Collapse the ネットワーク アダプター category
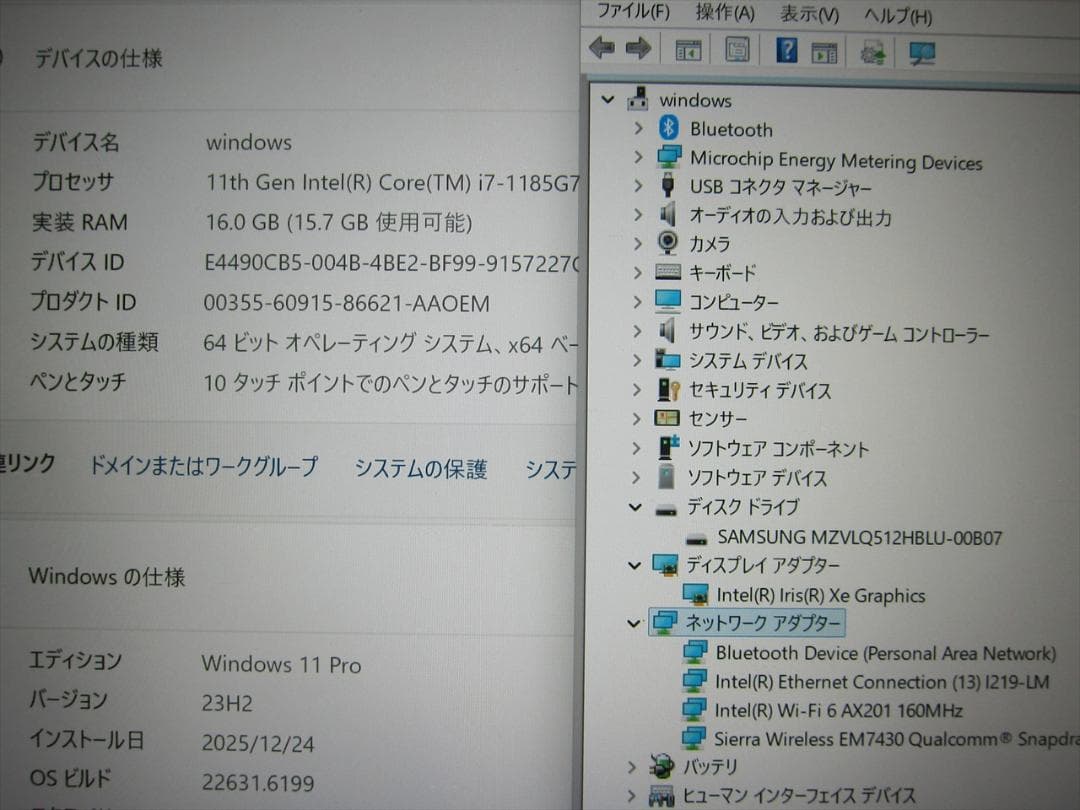 pos(634,622)
